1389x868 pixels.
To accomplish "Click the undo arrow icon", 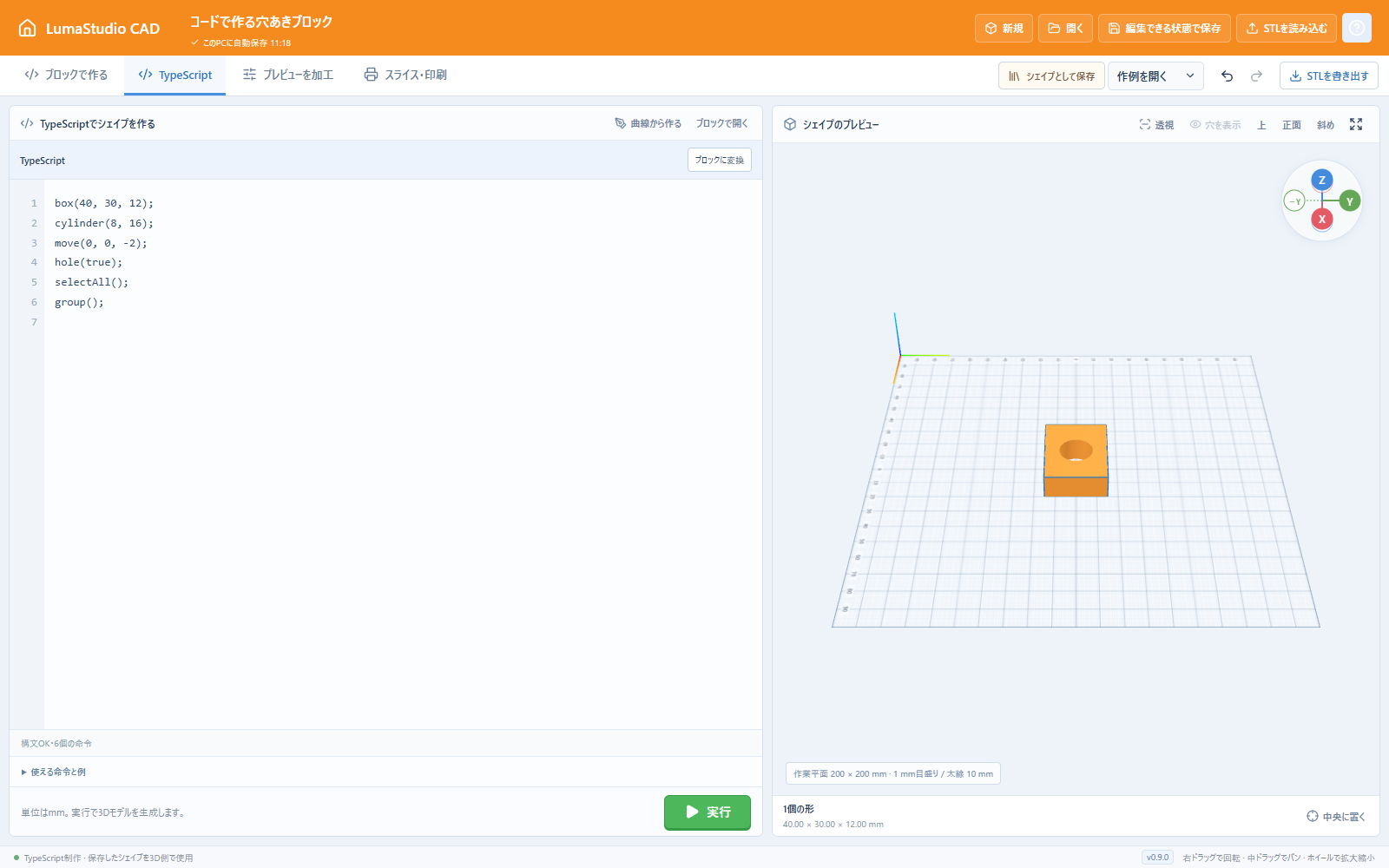I will [x=1227, y=76].
